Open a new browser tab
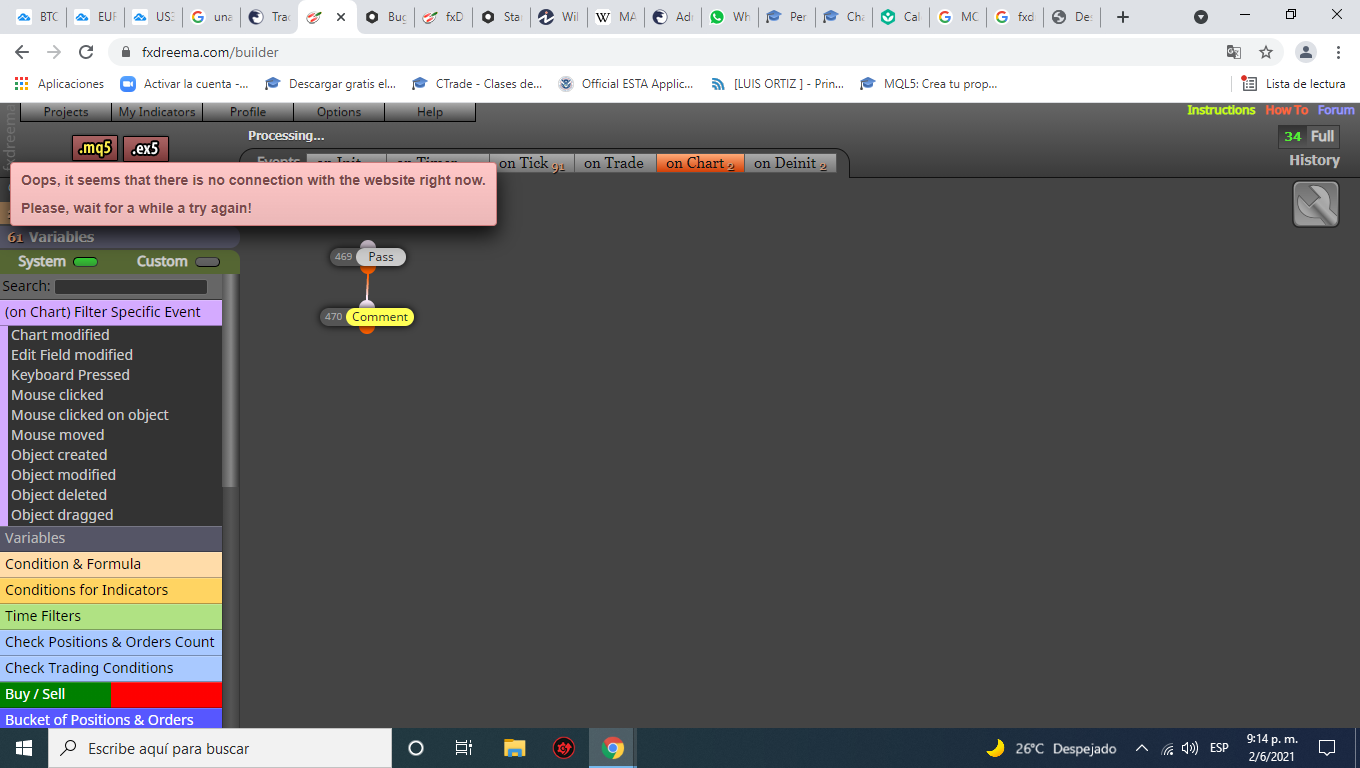 [x=1123, y=17]
